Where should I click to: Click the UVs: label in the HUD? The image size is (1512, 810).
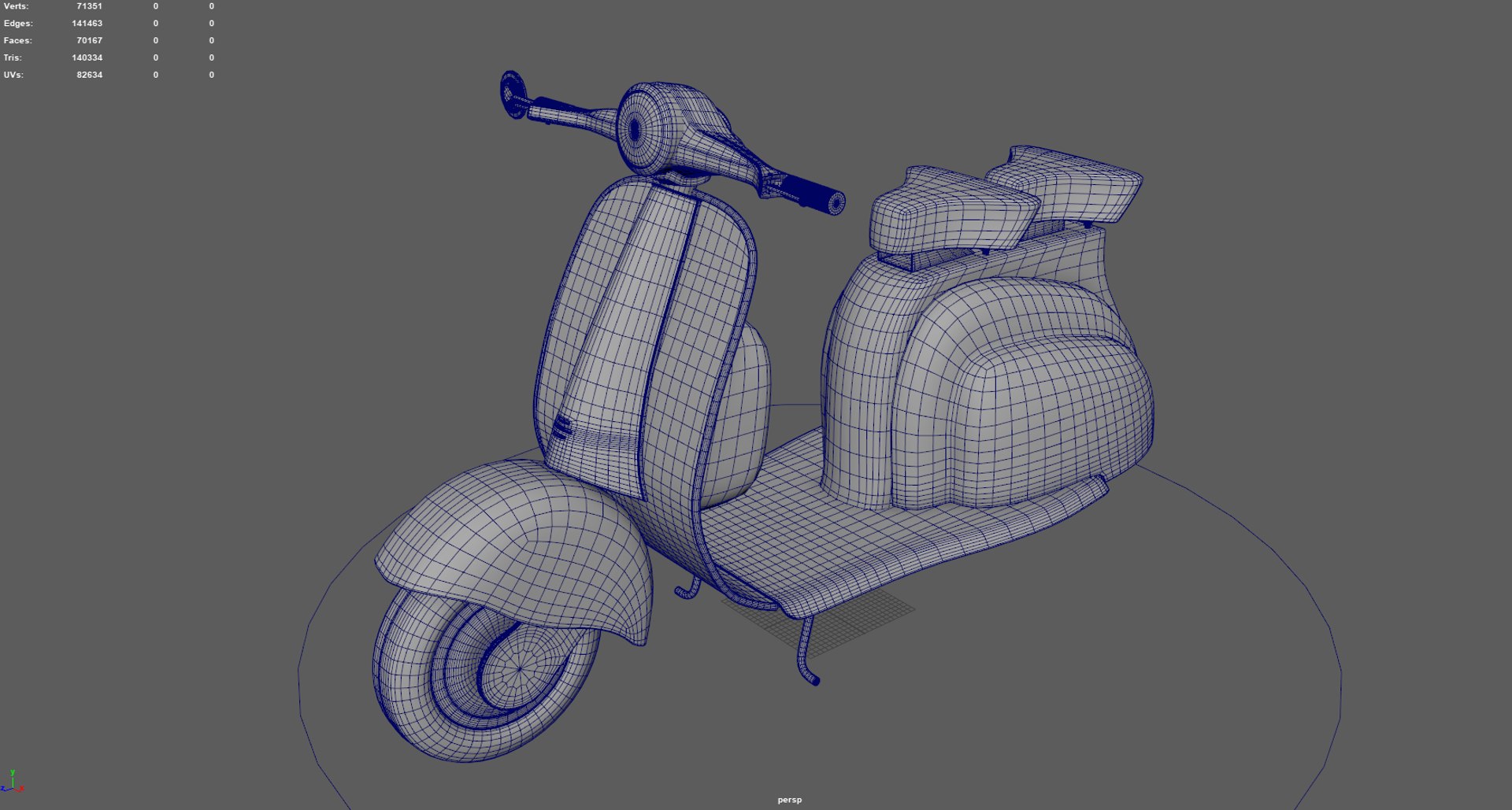coord(13,76)
